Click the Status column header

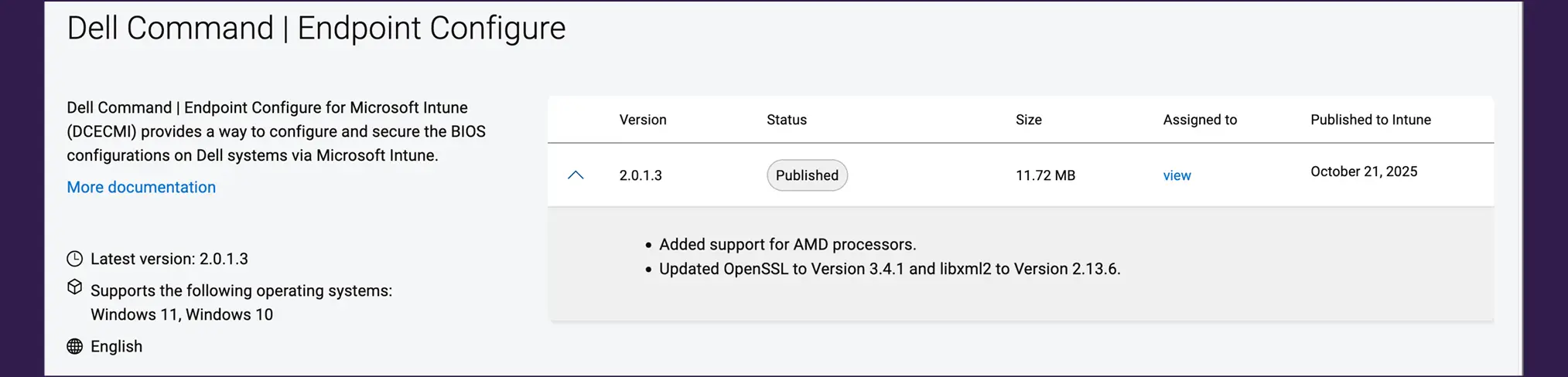786,120
